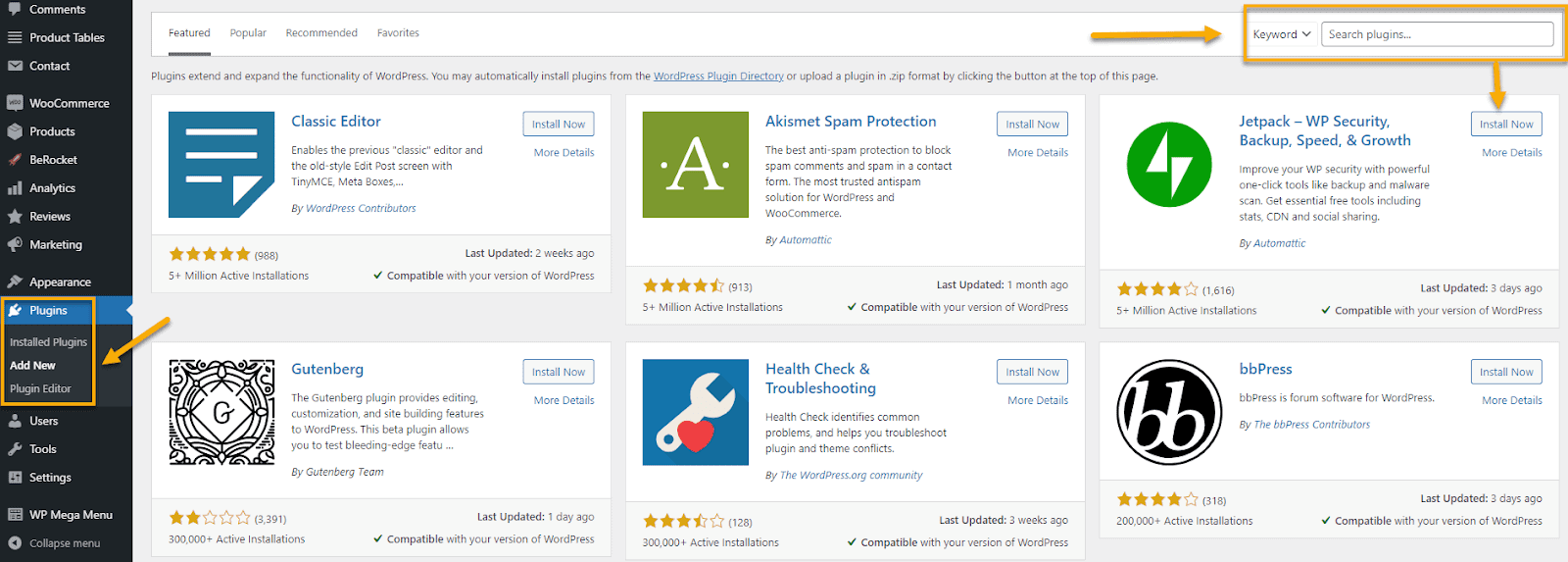Install the Akismet Spam Protection plugin
The image size is (1568, 562).
point(1033,125)
